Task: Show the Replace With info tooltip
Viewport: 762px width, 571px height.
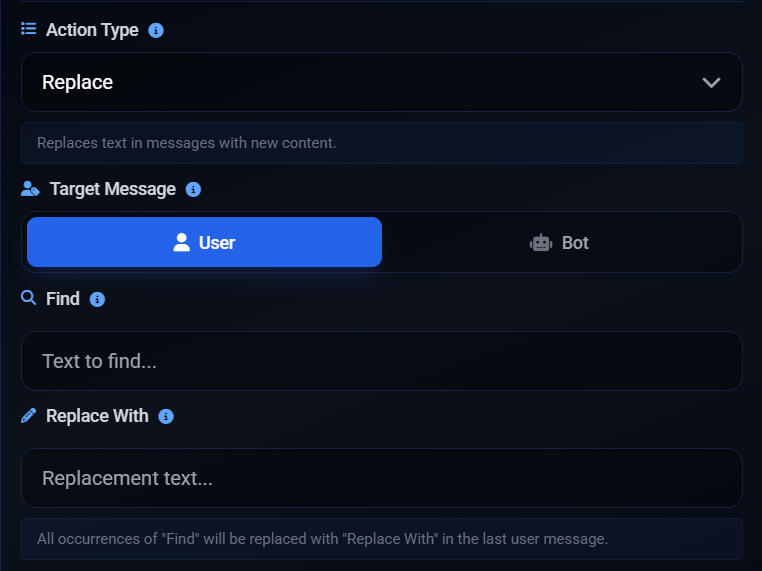Action: point(166,416)
